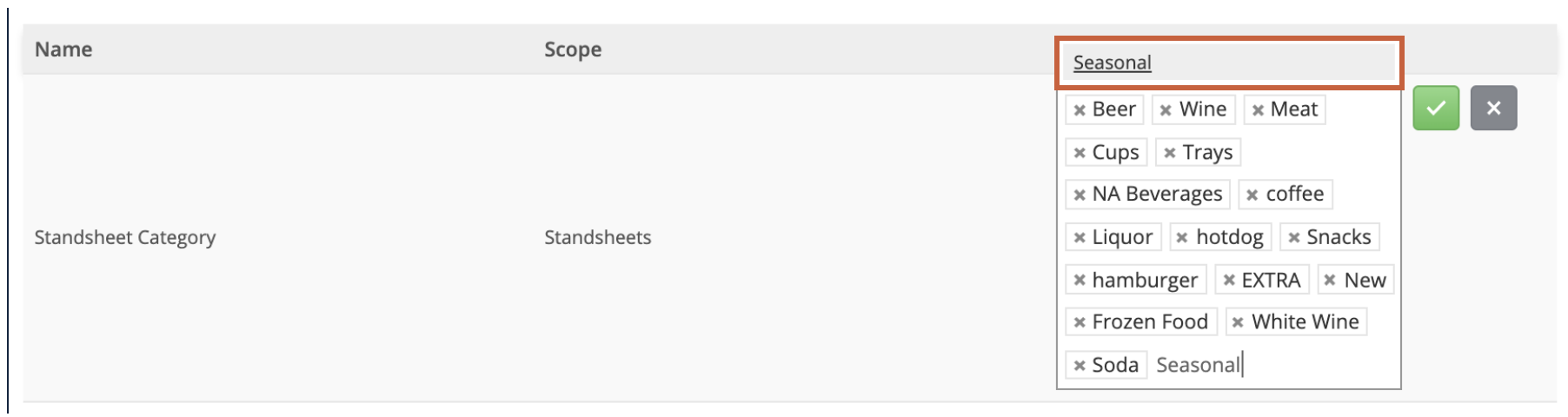The height and width of the screenshot is (417, 1568).
Task: Remove the NA Beverages tag
Action: tap(1080, 195)
